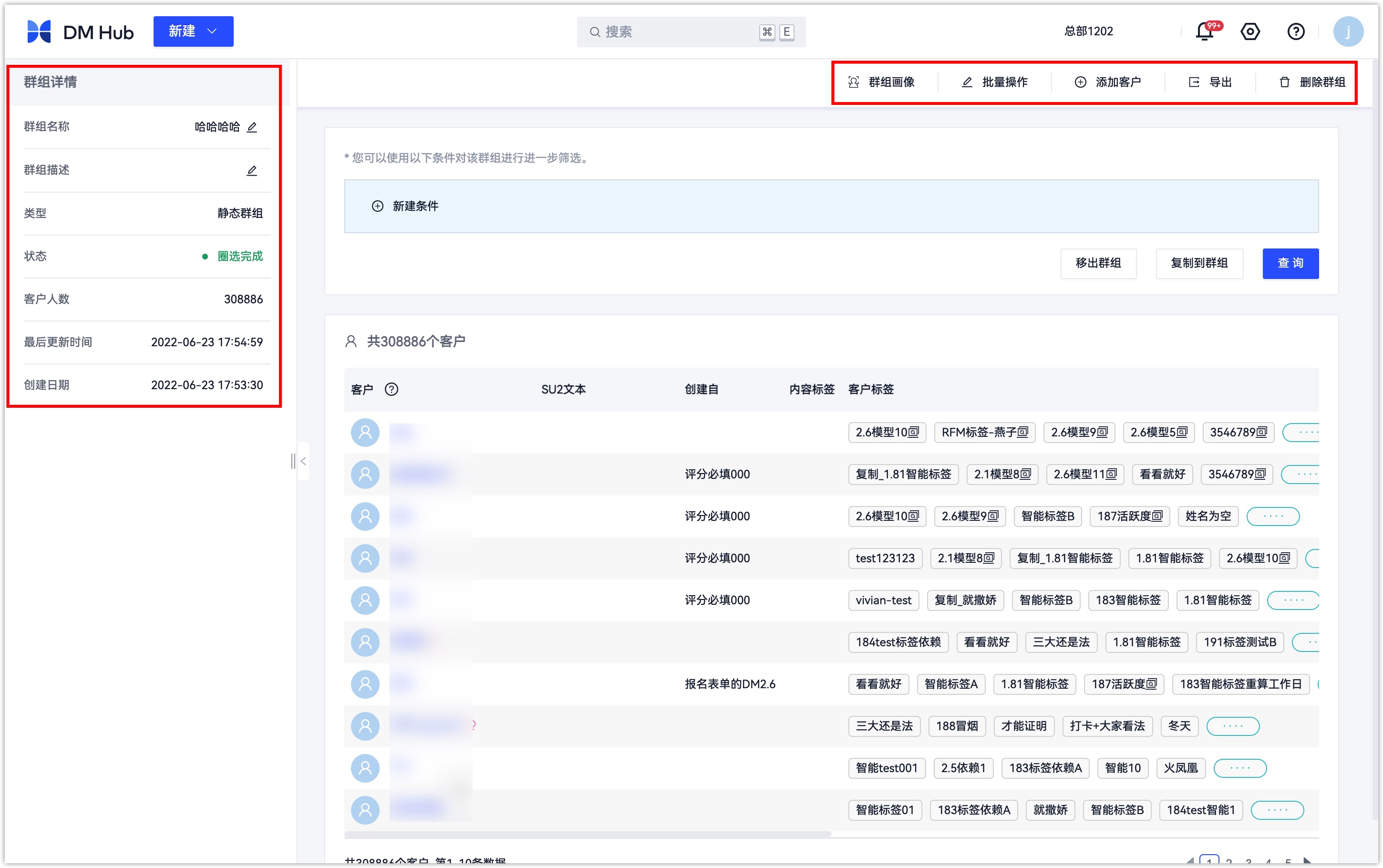
Task: Click avatar of 报名表单的DM2.6 row
Action: tap(365, 684)
